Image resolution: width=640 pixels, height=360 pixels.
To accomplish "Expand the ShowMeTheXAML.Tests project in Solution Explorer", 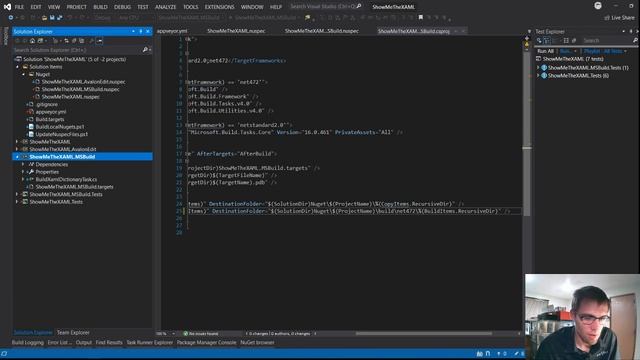I will (17, 202).
